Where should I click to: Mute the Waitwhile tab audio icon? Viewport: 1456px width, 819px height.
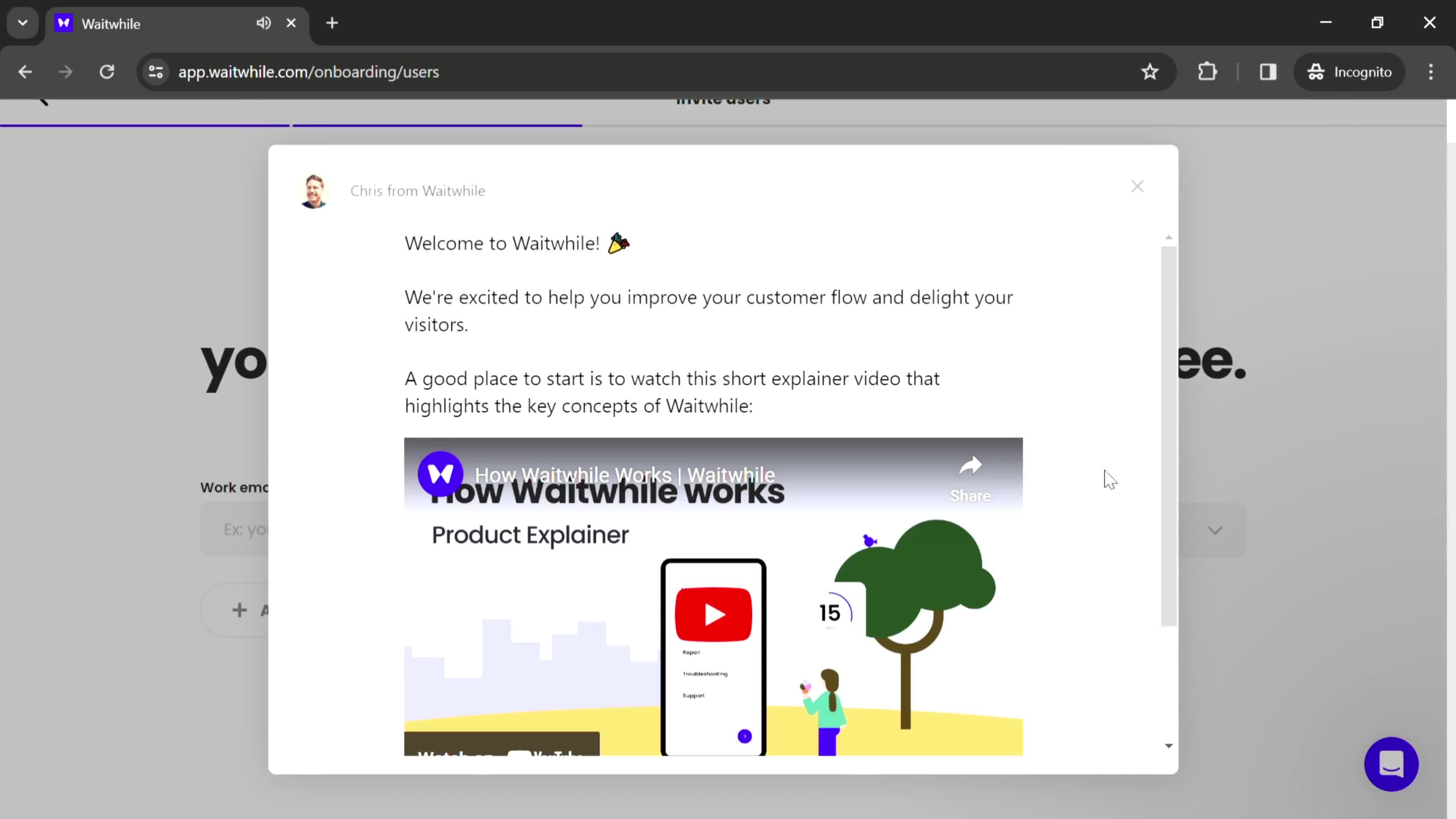(264, 23)
